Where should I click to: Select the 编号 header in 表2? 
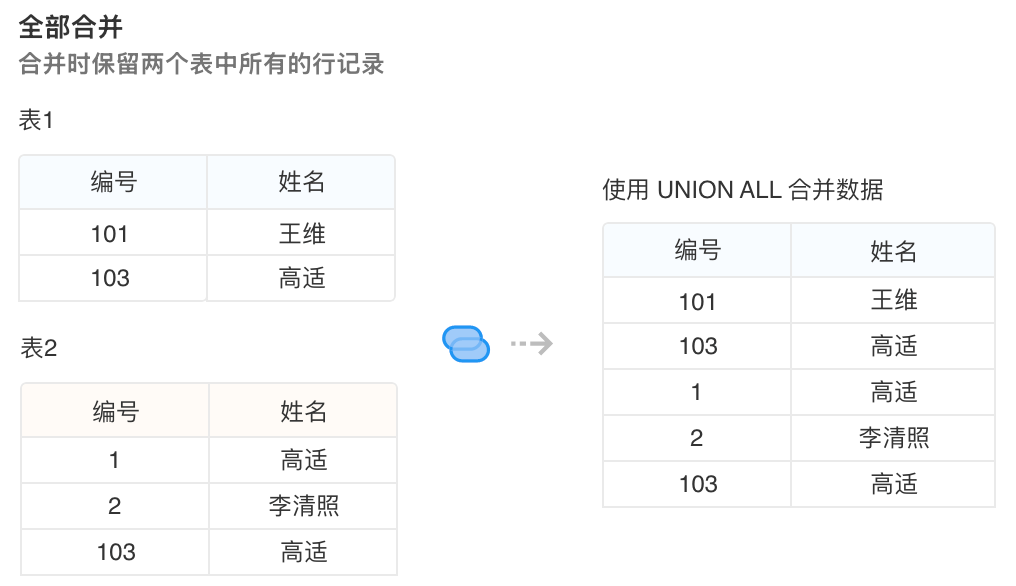(115, 411)
